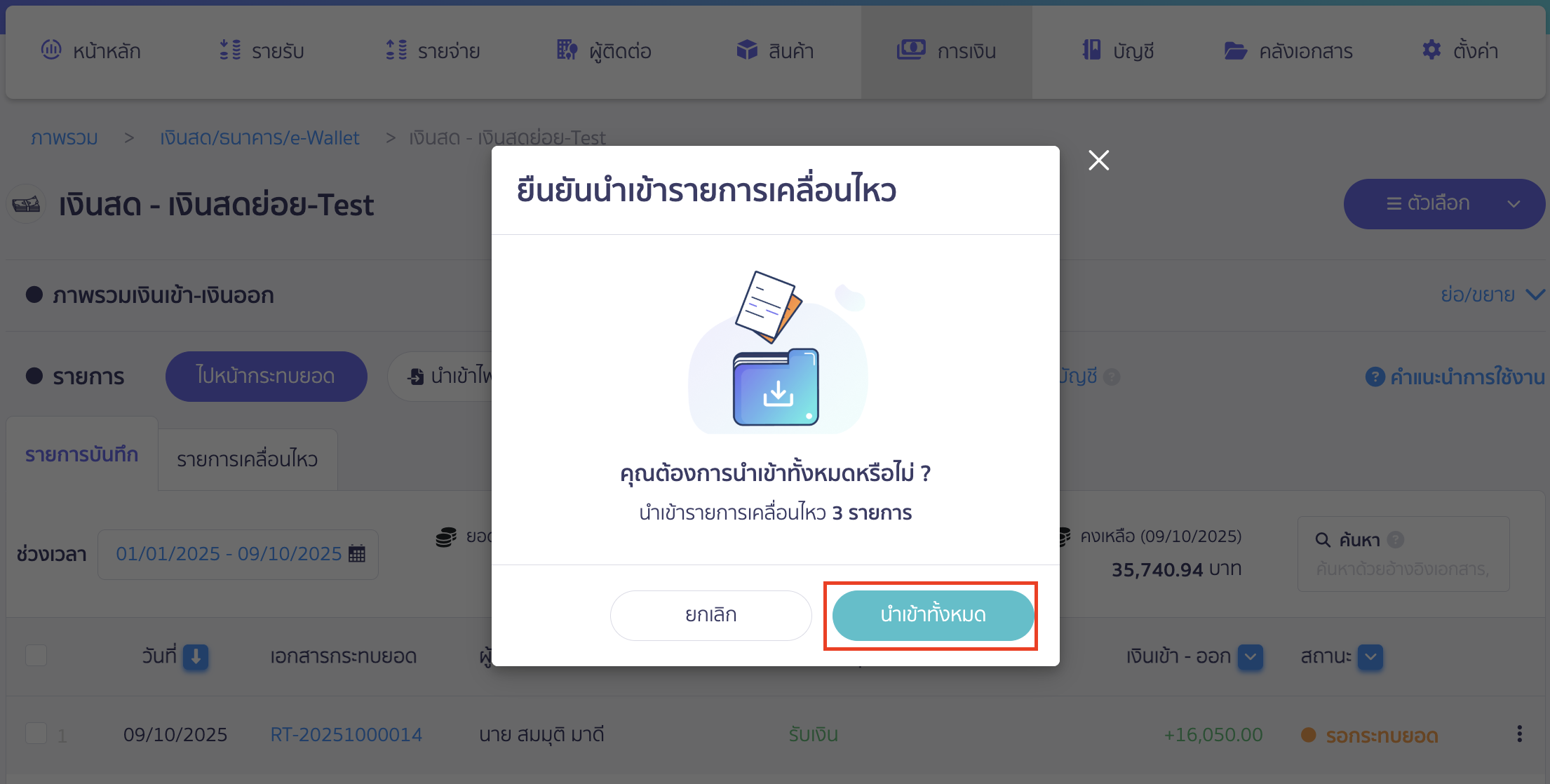Confirm import with นำเข้าทั้งหมด button
This screenshot has height=784, width=1550.
coord(933,615)
